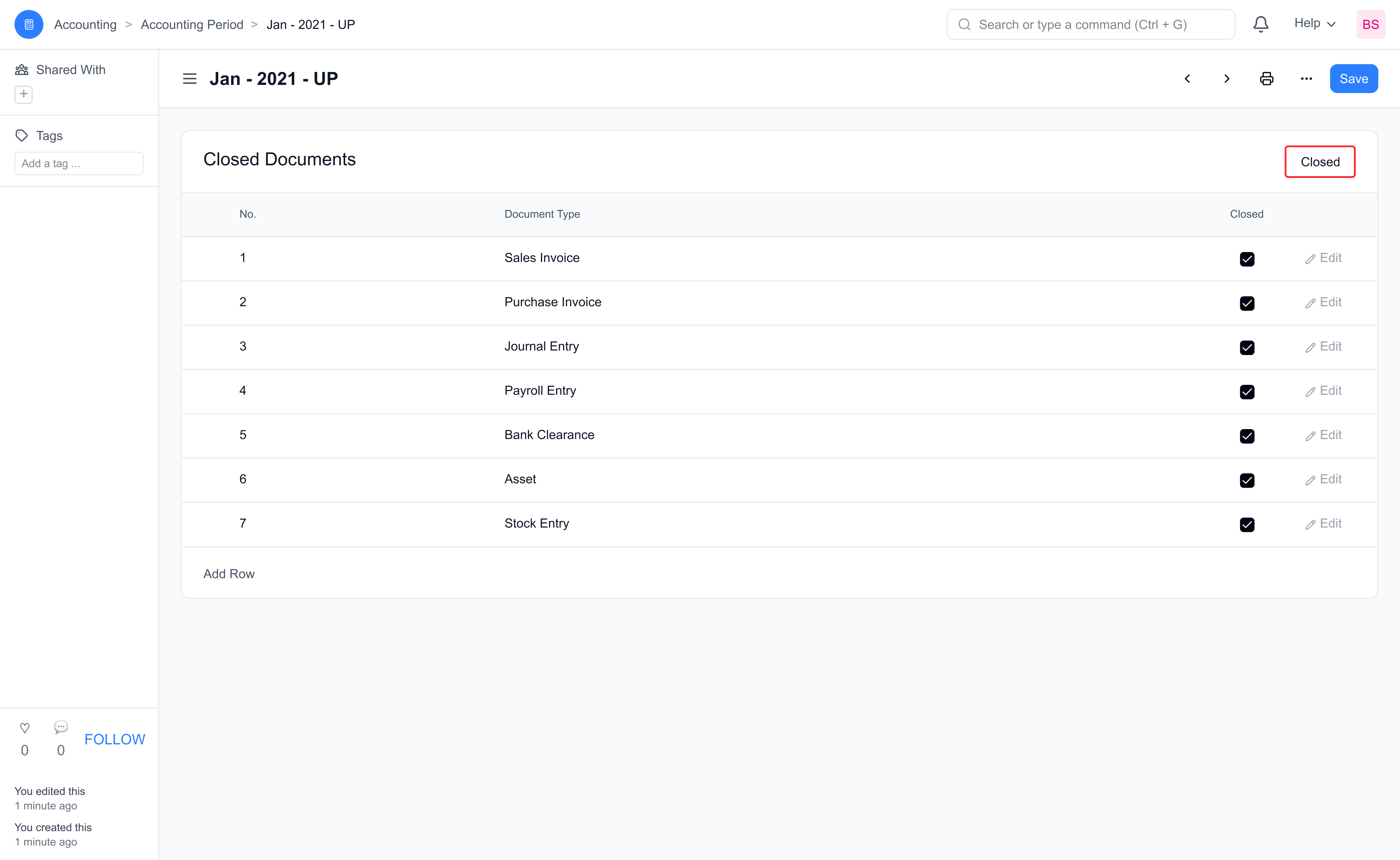1400x860 pixels.
Task: Focus the Add a tag field
Action: [79, 163]
